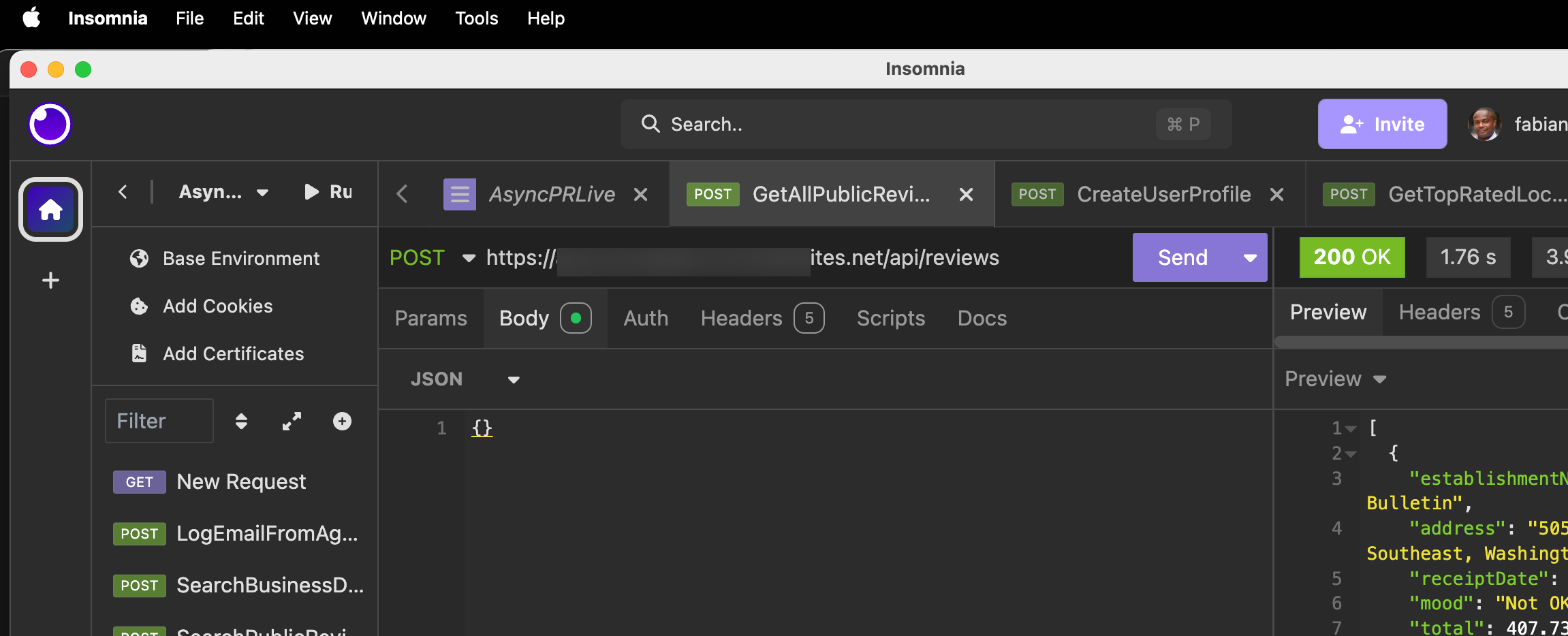
Task: Open the Params tab
Action: pyautogui.click(x=430, y=318)
